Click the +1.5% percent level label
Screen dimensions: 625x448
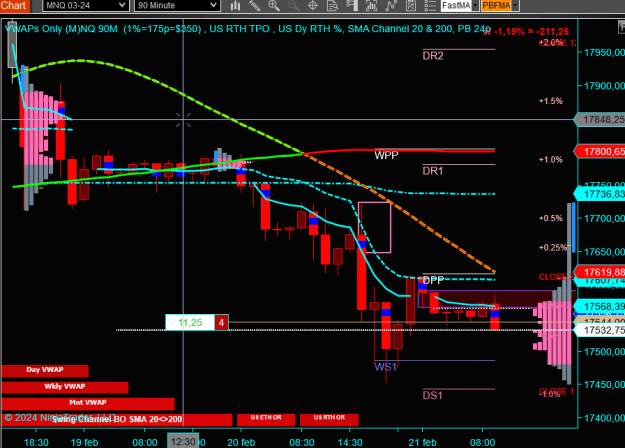point(551,101)
